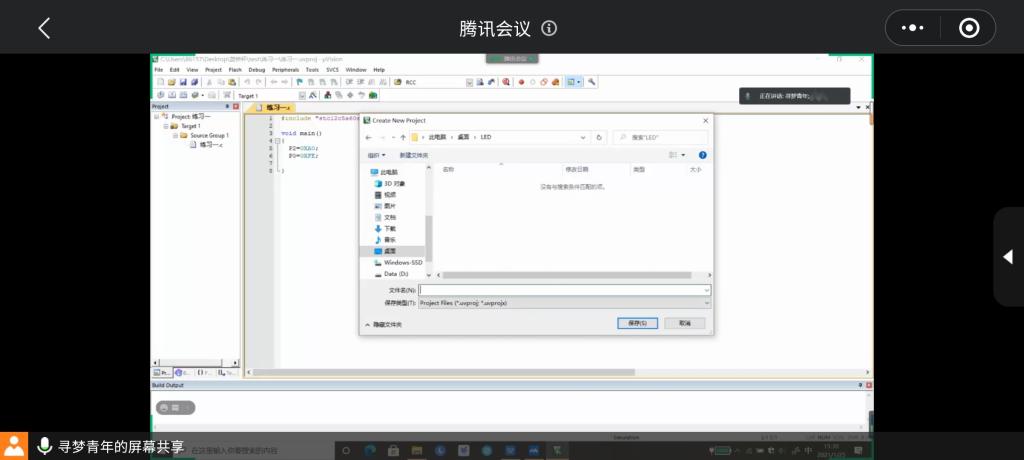Click the horizontal scrollbar in the file list
The image size is (1024, 460).
(x=570, y=274)
